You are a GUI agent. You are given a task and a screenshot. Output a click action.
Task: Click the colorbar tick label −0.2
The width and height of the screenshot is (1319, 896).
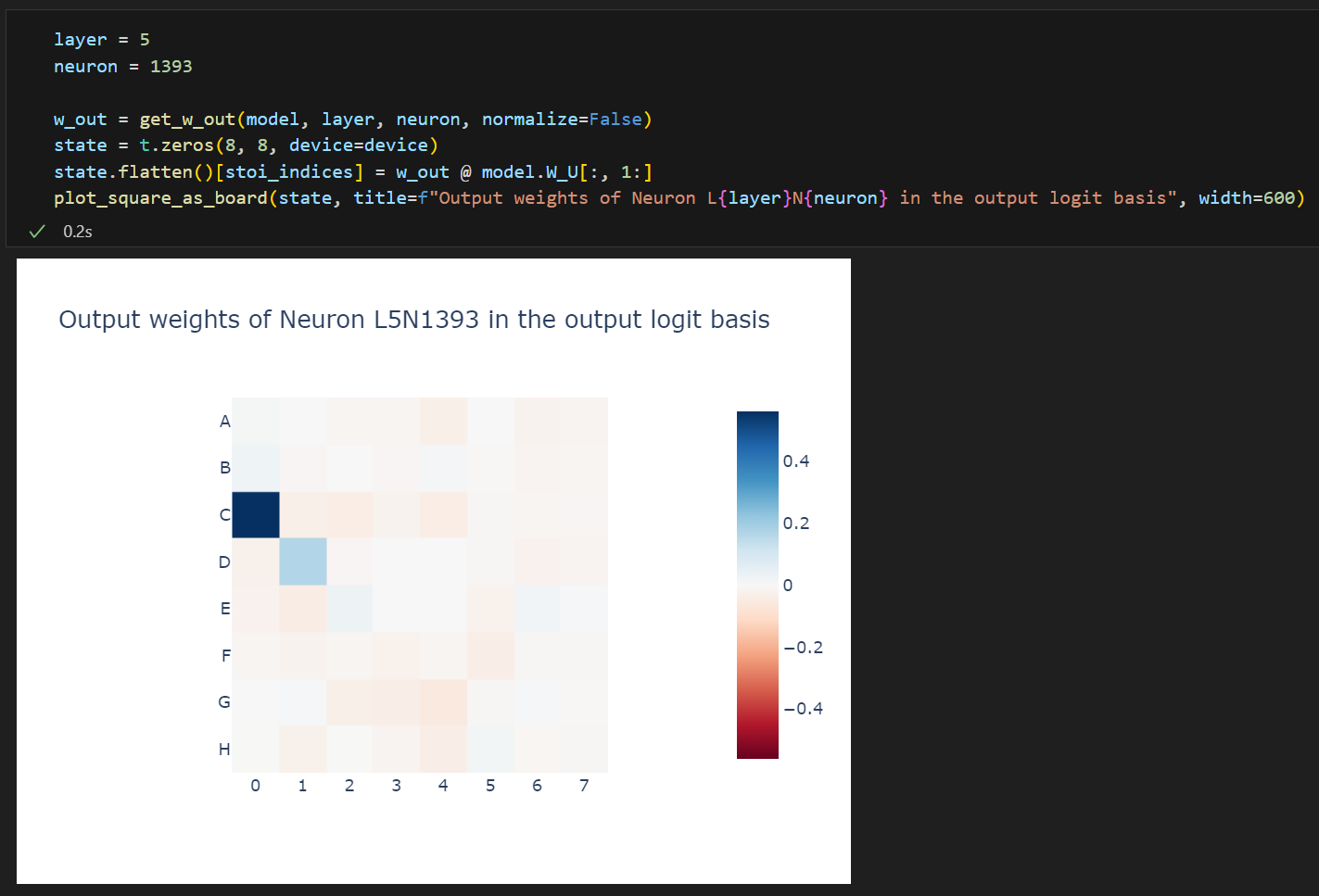point(803,648)
